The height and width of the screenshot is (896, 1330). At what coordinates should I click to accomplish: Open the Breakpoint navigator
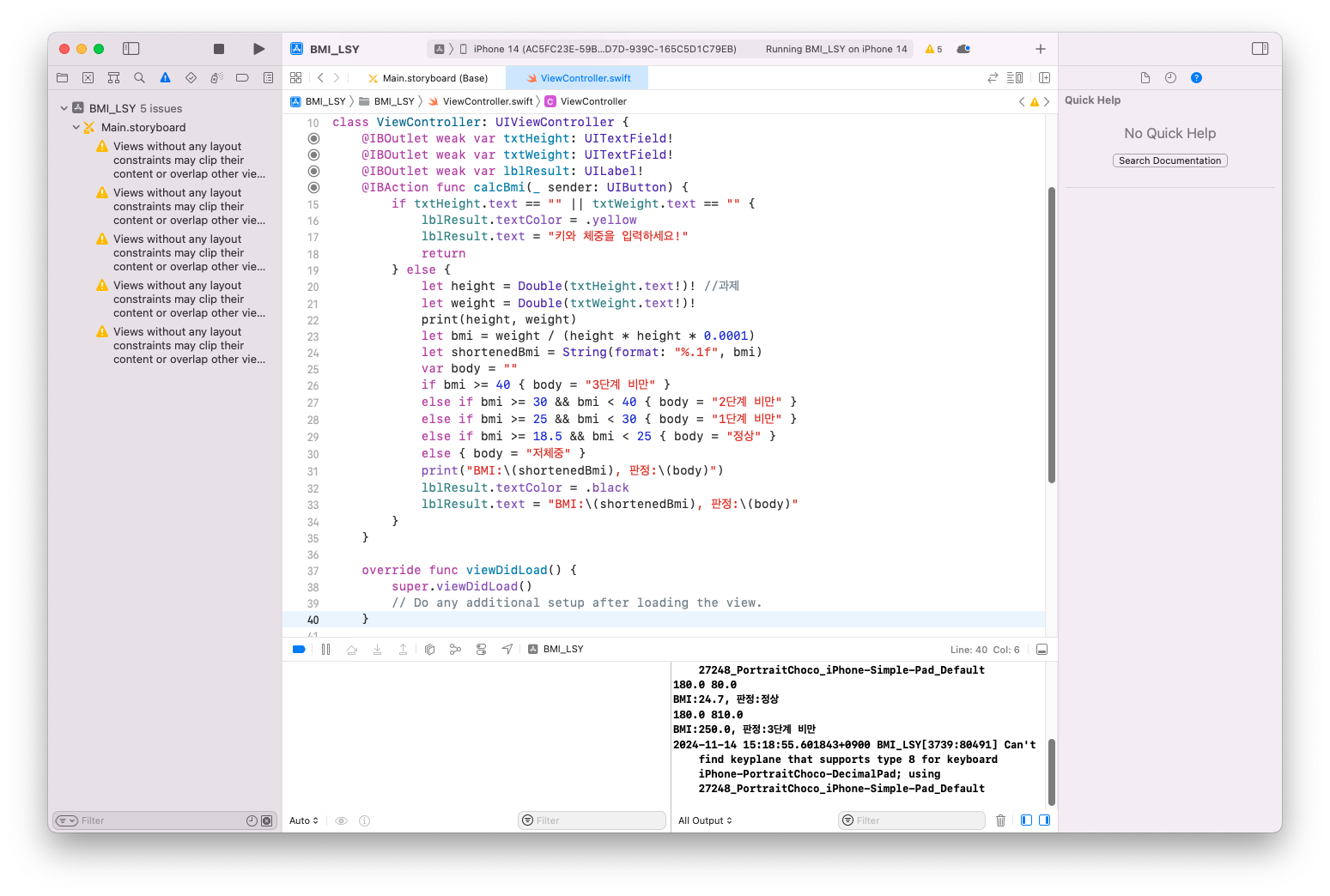[x=242, y=78]
